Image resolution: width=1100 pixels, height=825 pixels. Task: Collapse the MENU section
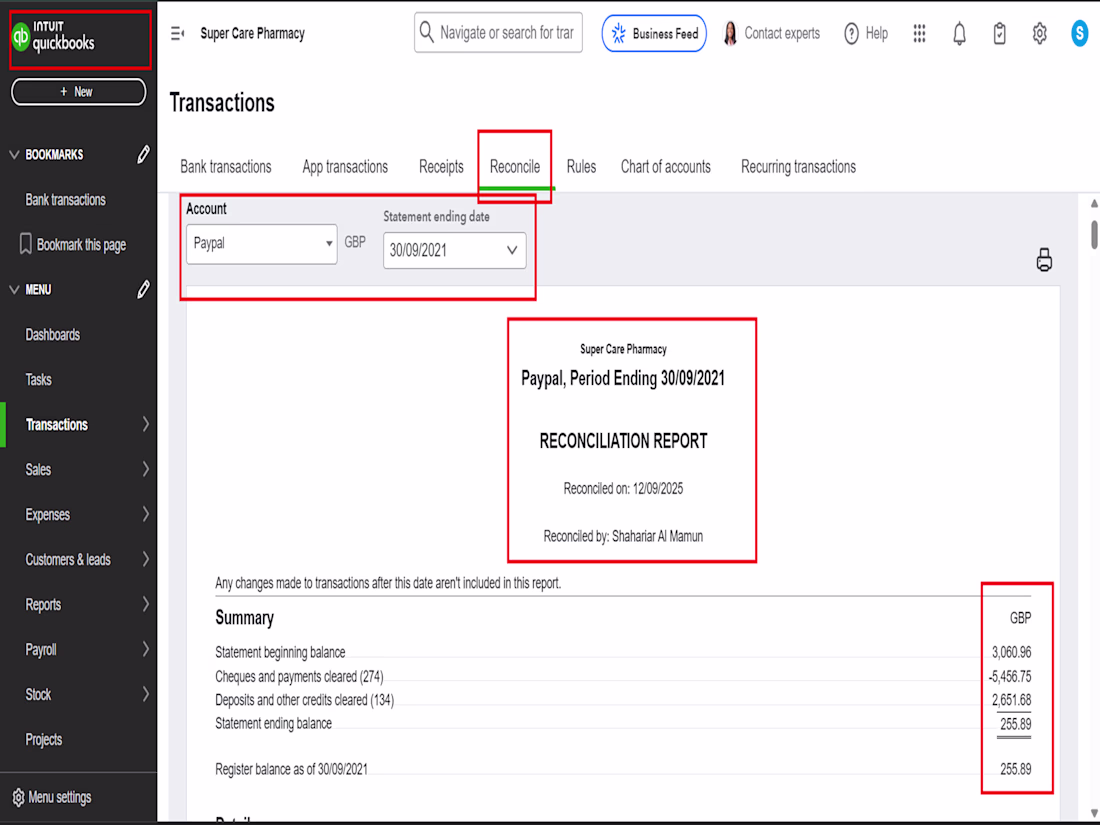click(14, 289)
